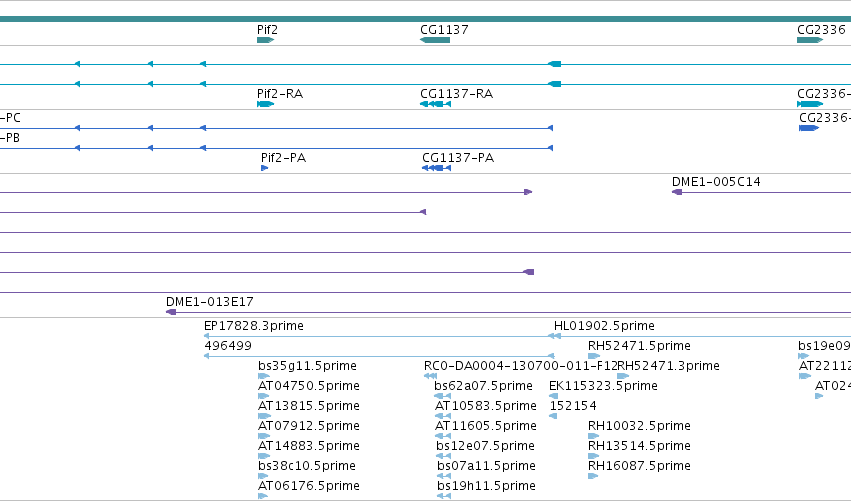Image resolution: width=851 pixels, height=501 pixels.
Task: Click the 152154 feature label
Action: tap(573, 406)
